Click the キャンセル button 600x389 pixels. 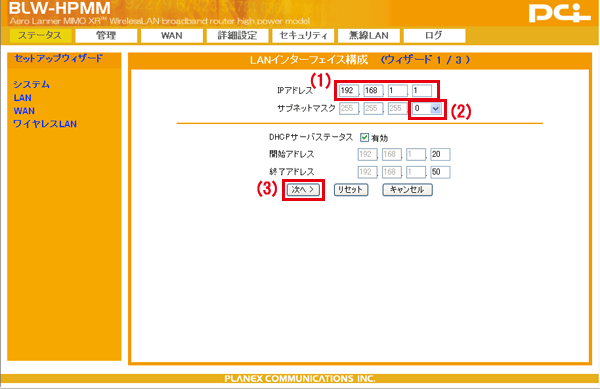(x=408, y=190)
